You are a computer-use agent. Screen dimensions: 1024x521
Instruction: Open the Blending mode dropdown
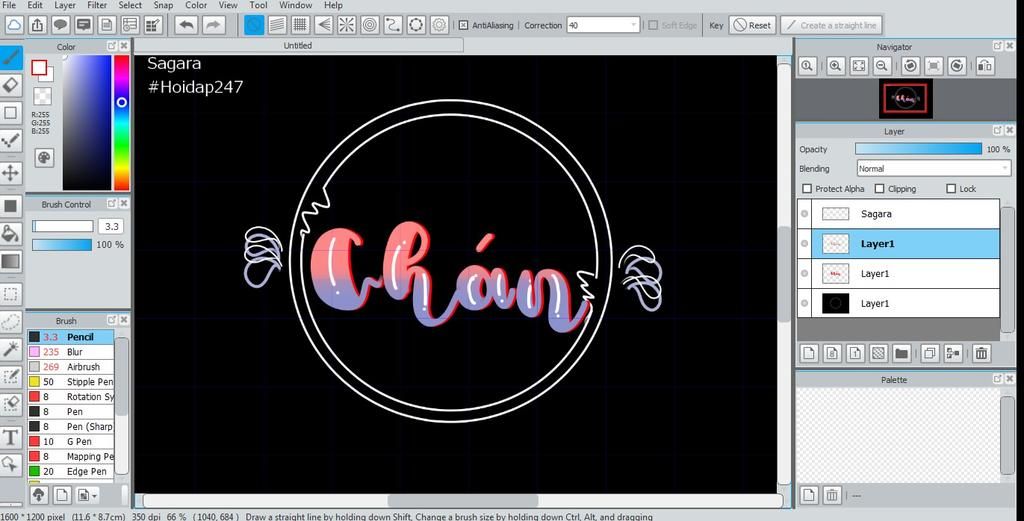[x=933, y=168]
